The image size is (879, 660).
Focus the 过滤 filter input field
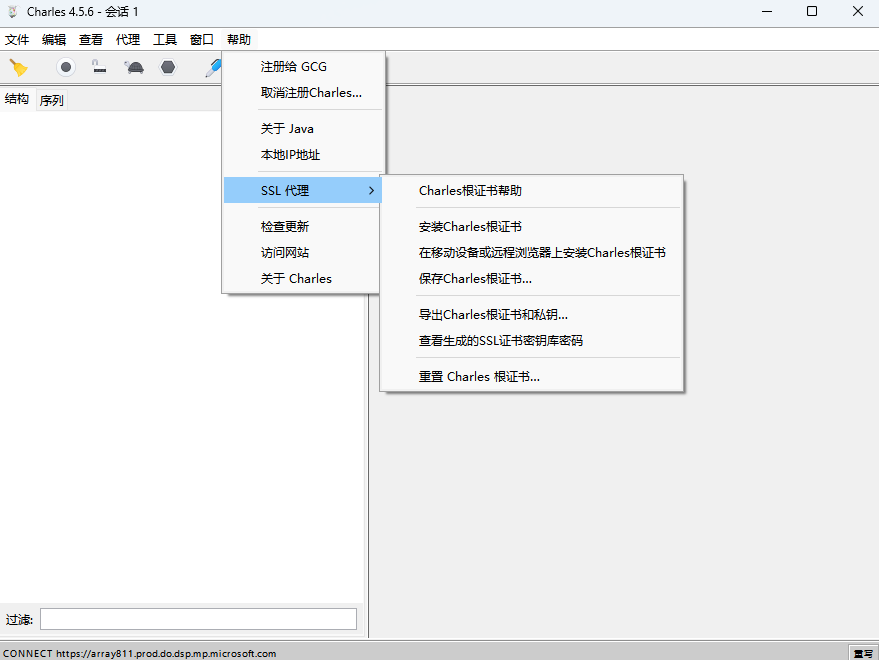[198, 619]
